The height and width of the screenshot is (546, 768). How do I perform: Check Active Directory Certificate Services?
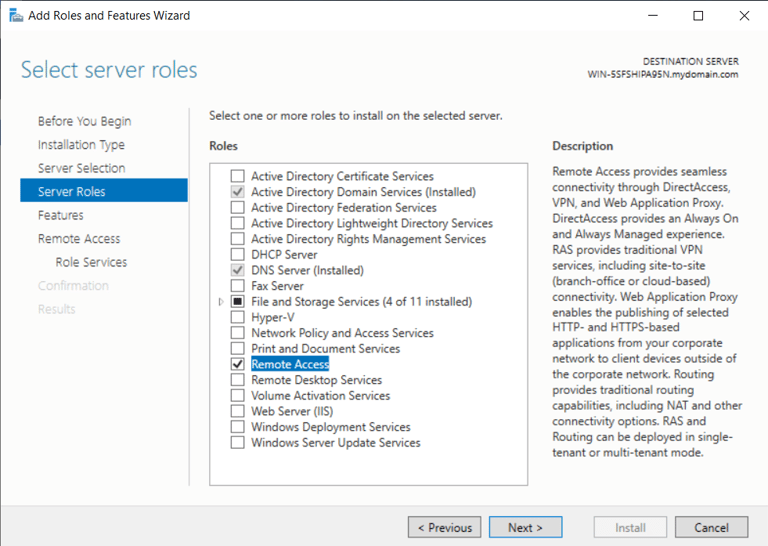pos(237,176)
